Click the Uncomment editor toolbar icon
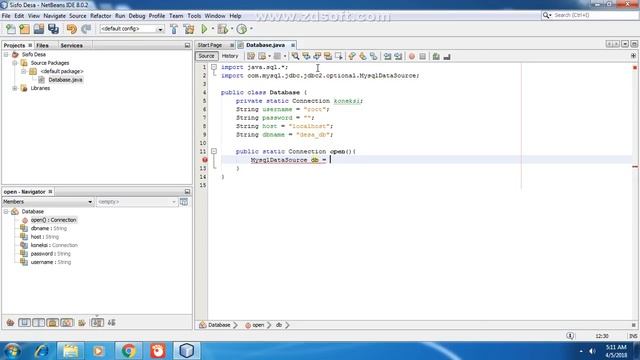This screenshot has width=640, height=360. (x=447, y=56)
